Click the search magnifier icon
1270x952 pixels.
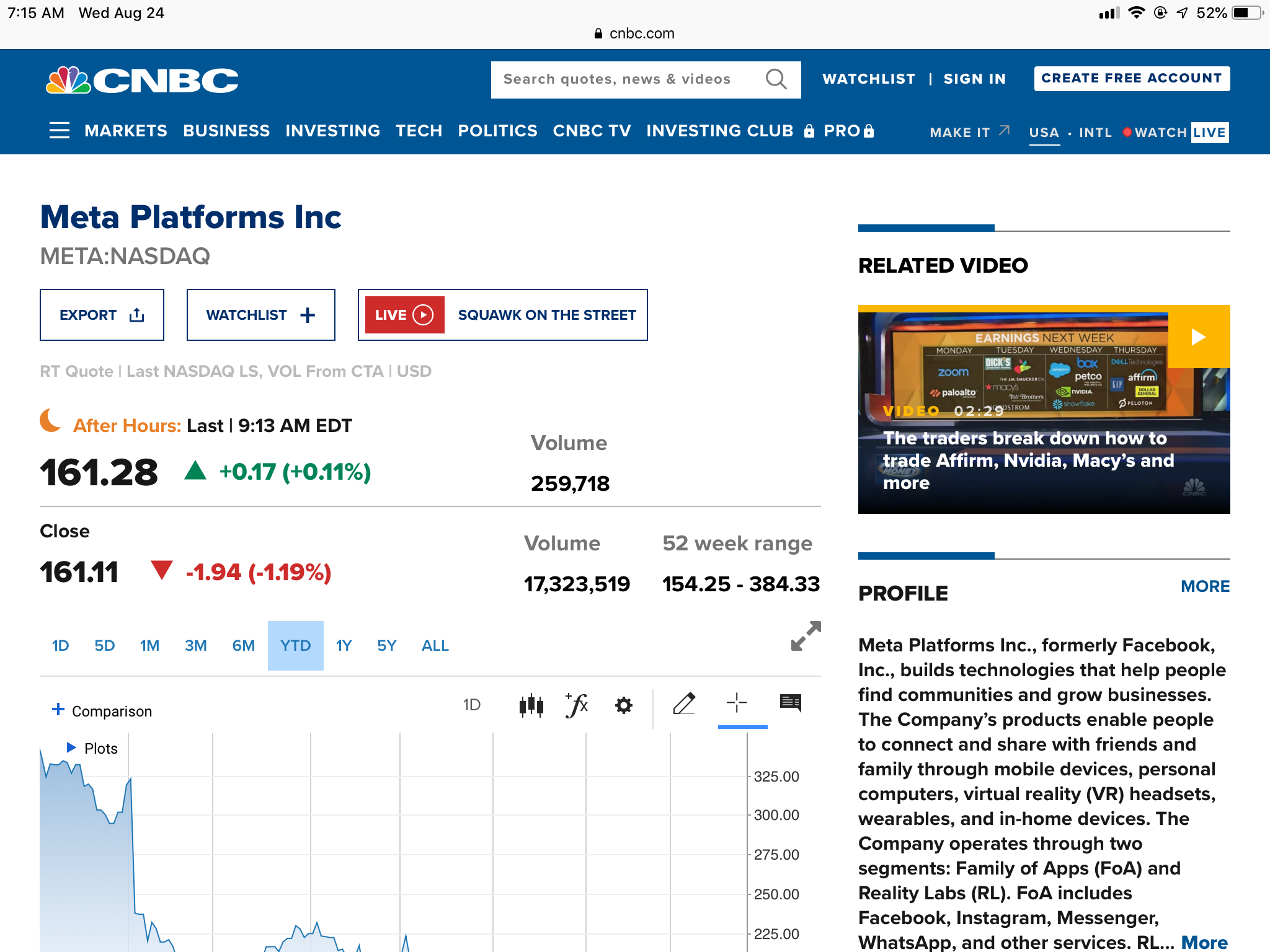pyautogui.click(x=776, y=79)
